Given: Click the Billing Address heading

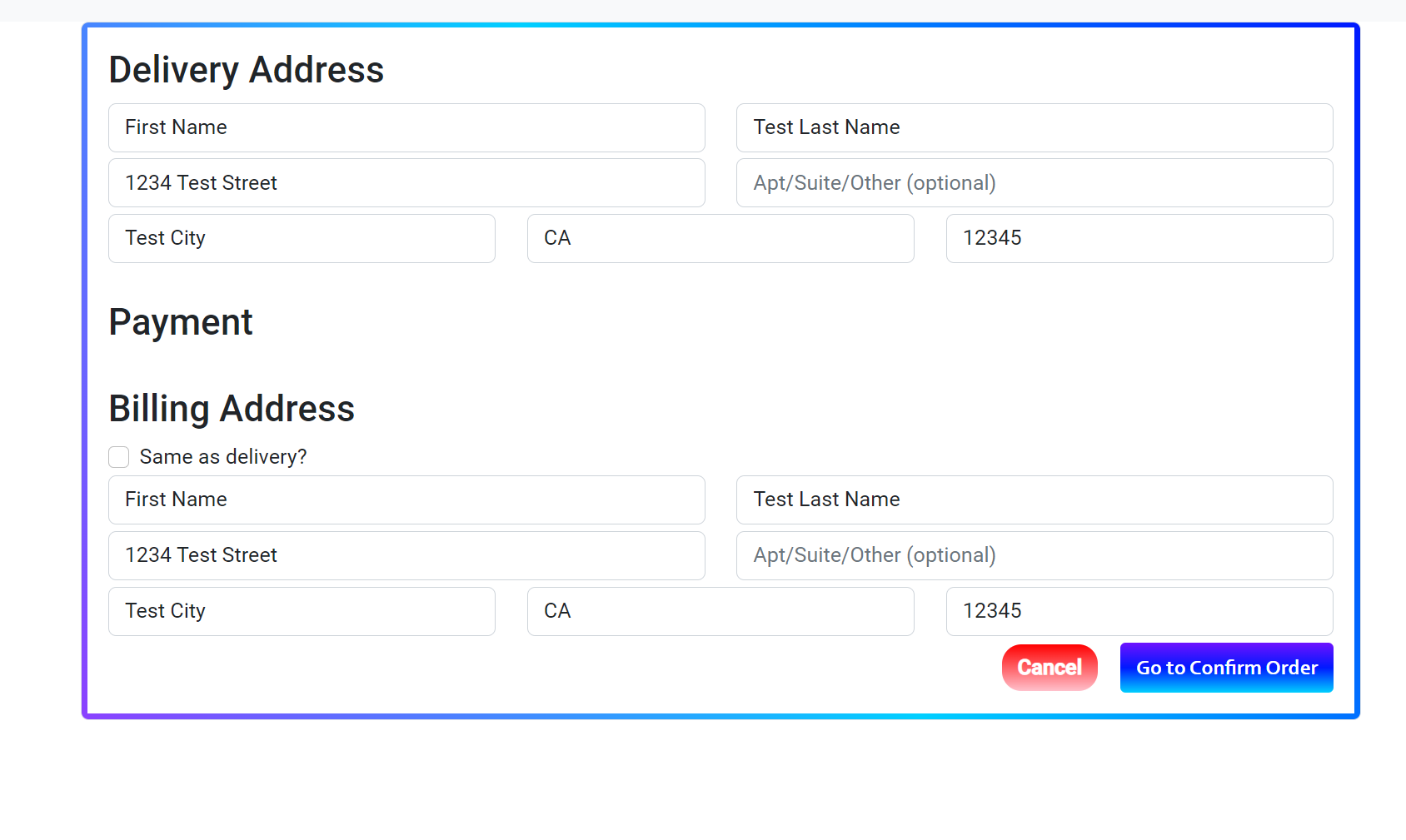Looking at the screenshot, I should coord(232,409).
